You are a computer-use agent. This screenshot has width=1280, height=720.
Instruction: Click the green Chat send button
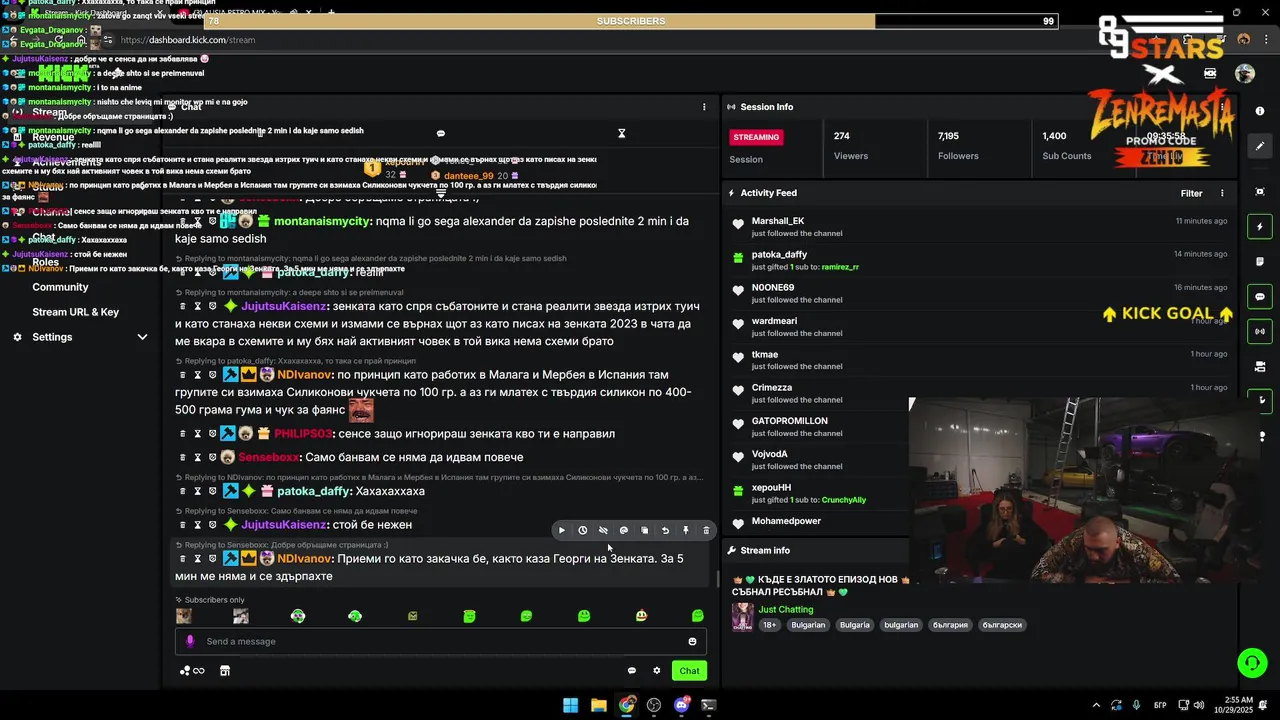(689, 671)
